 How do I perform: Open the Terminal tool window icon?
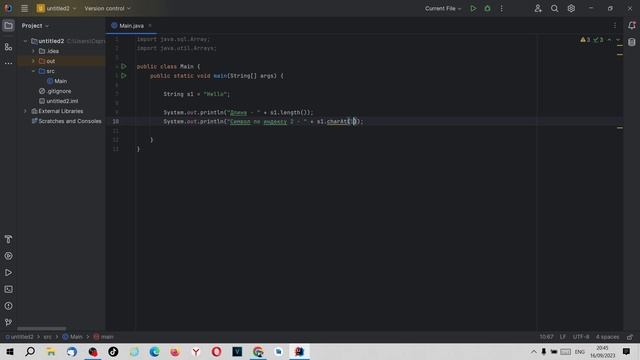click(8, 289)
